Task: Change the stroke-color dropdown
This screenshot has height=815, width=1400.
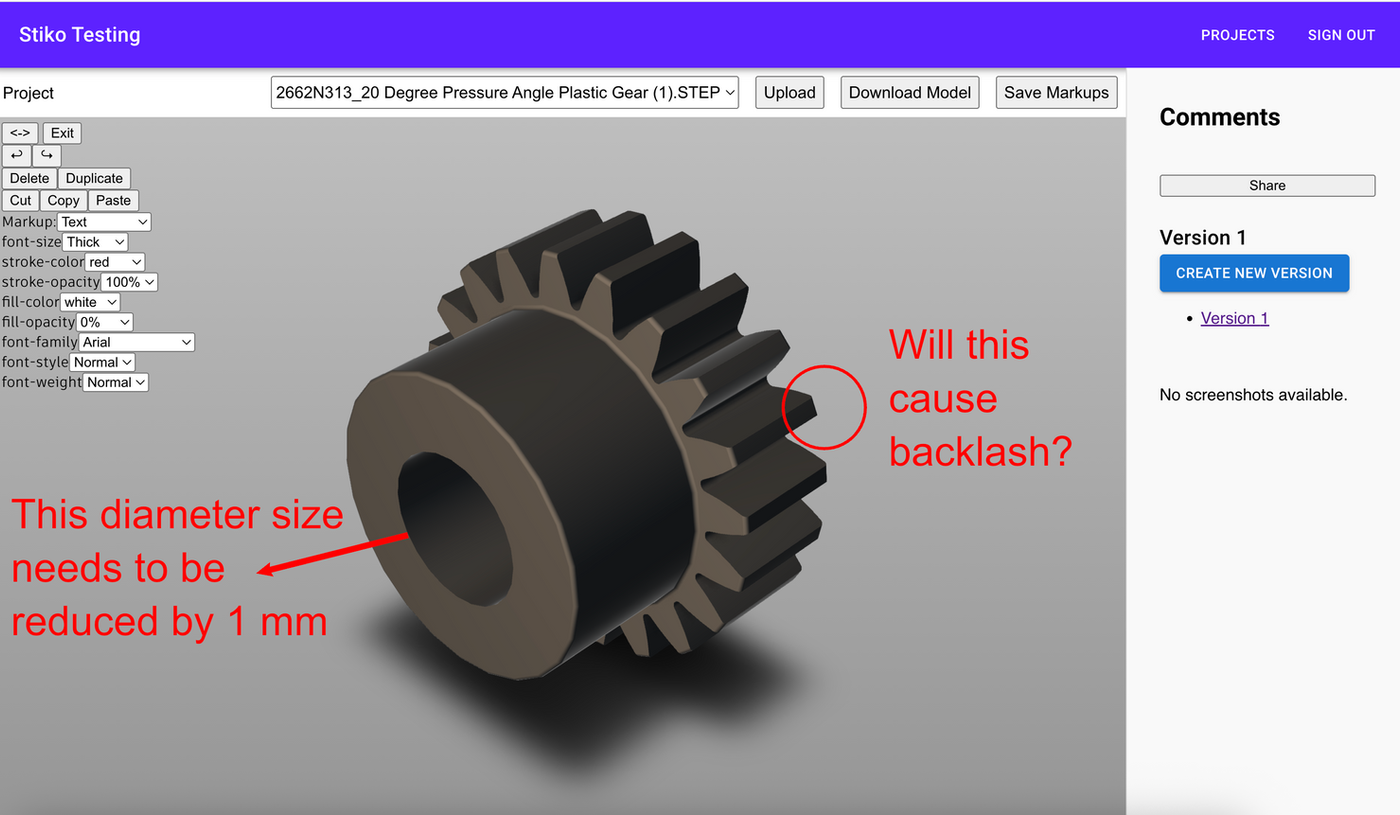Action: coord(115,262)
